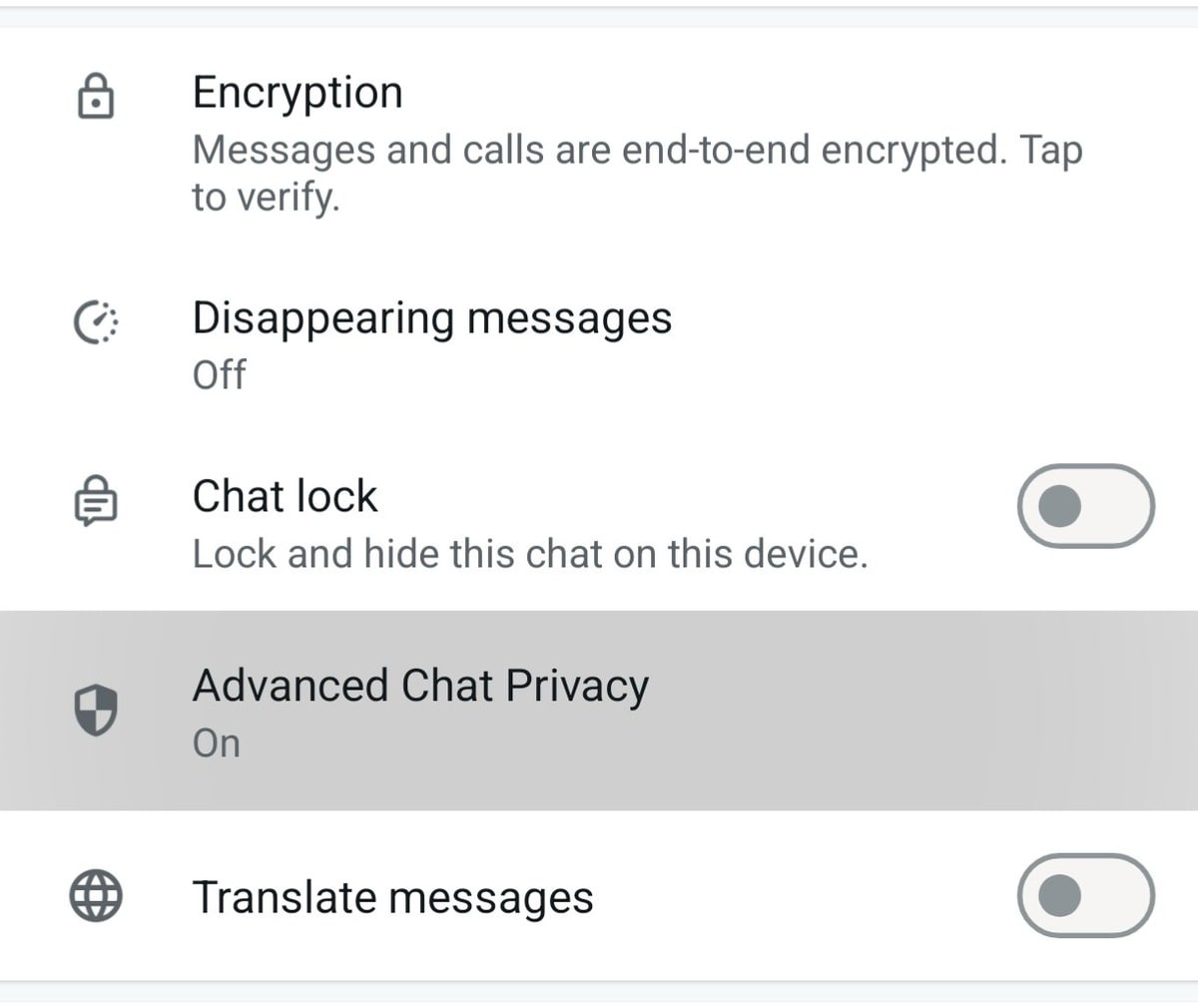Tap the Disappearing messages "Off" status

coord(219,375)
